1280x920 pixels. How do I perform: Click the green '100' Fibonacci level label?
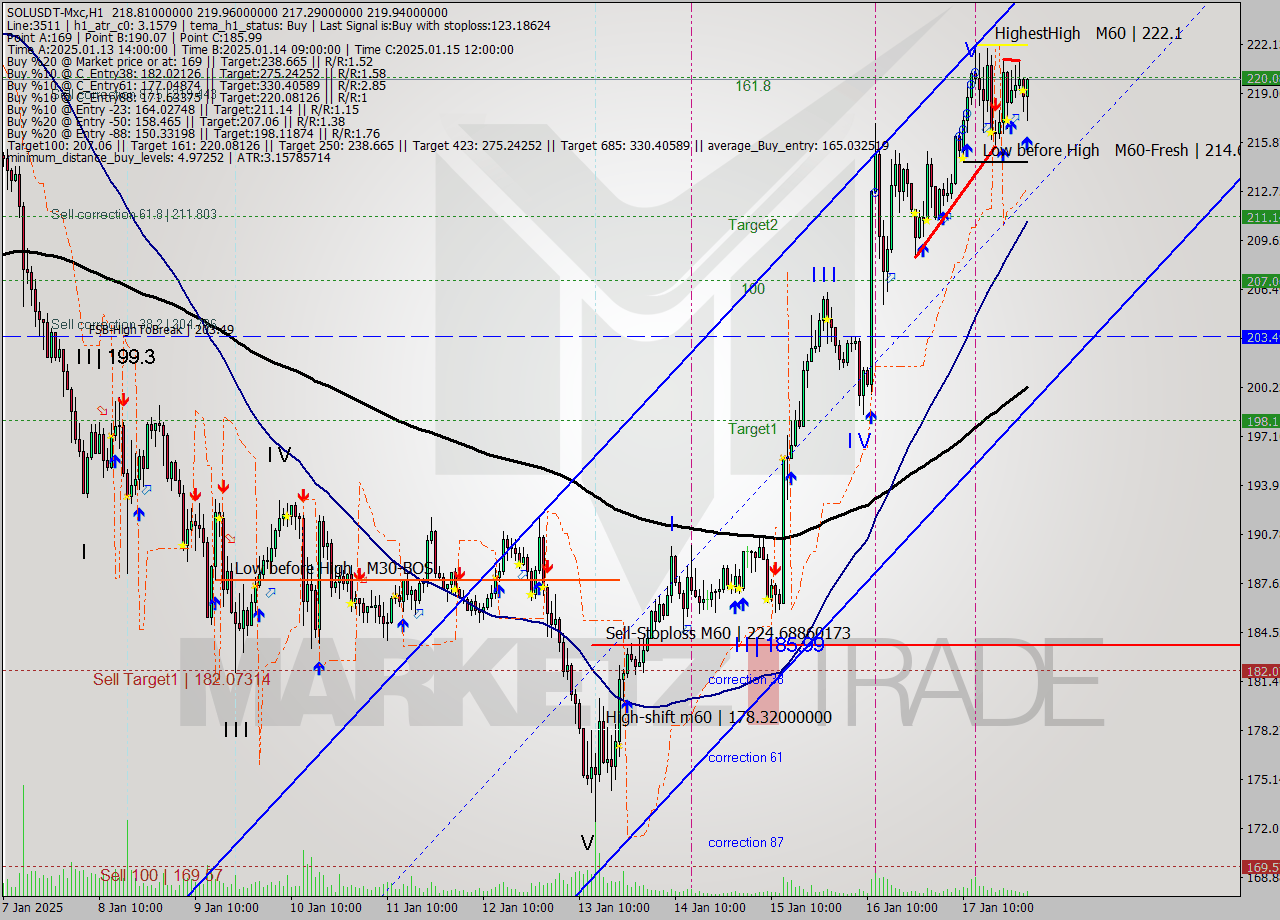[753, 289]
